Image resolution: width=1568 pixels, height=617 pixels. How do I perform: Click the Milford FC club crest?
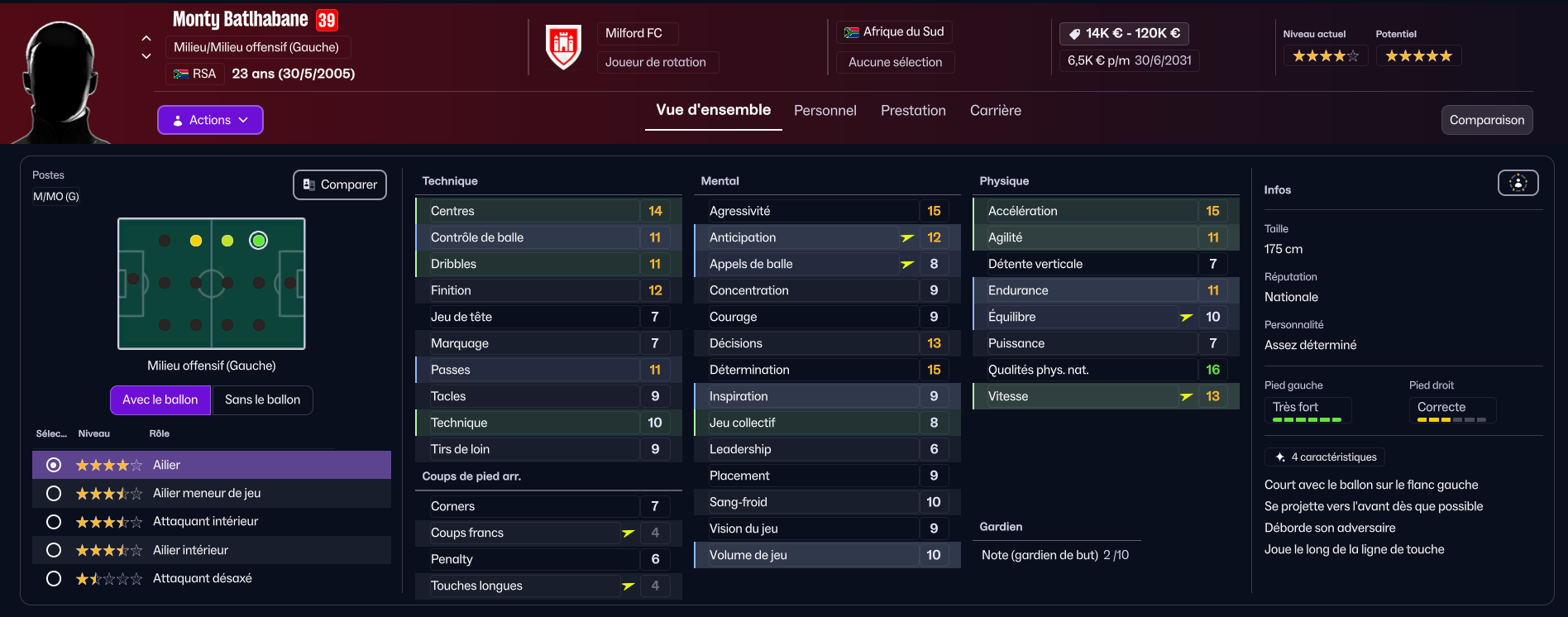pyautogui.click(x=564, y=47)
